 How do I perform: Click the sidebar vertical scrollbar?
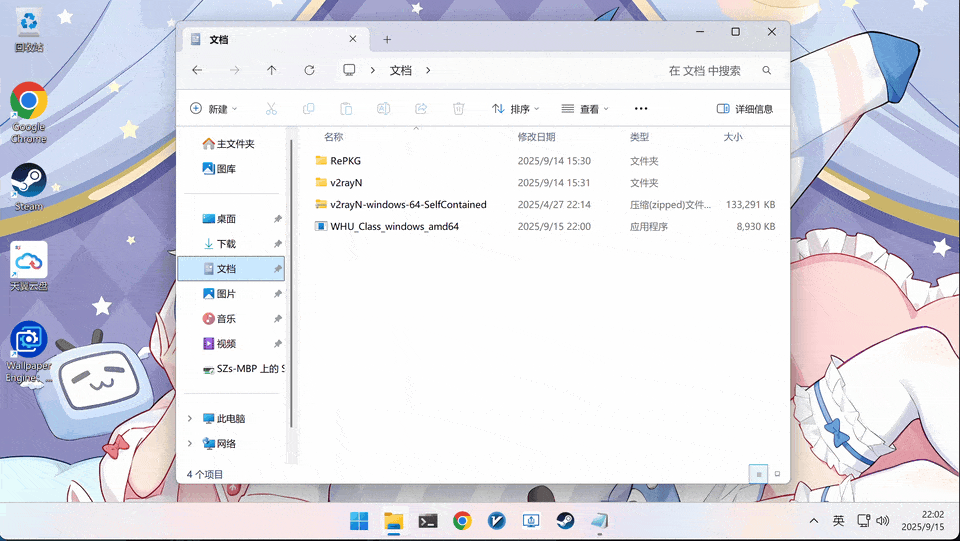(x=291, y=284)
